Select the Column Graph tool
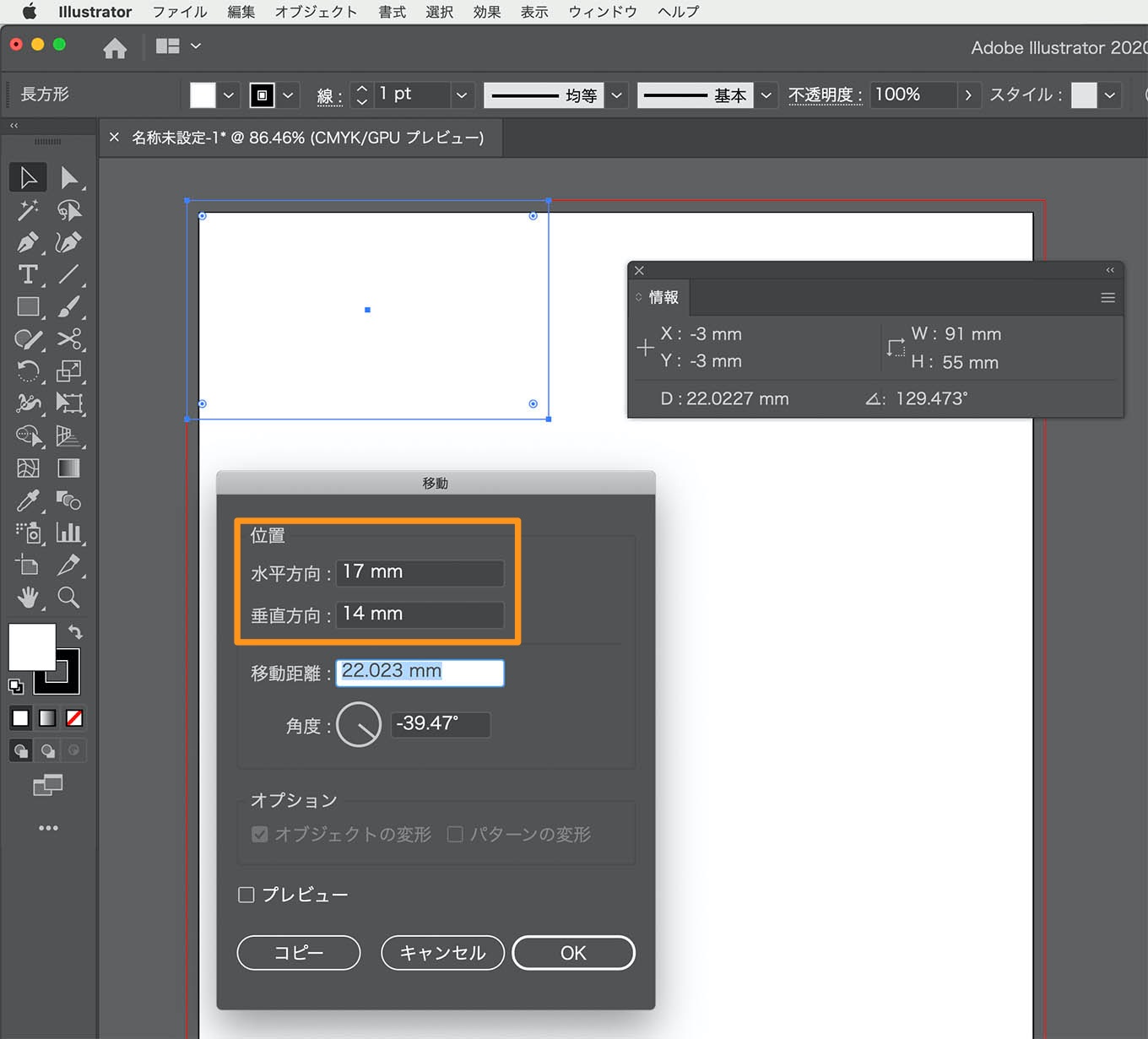The height and width of the screenshot is (1039, 1148). click(69, 533)
